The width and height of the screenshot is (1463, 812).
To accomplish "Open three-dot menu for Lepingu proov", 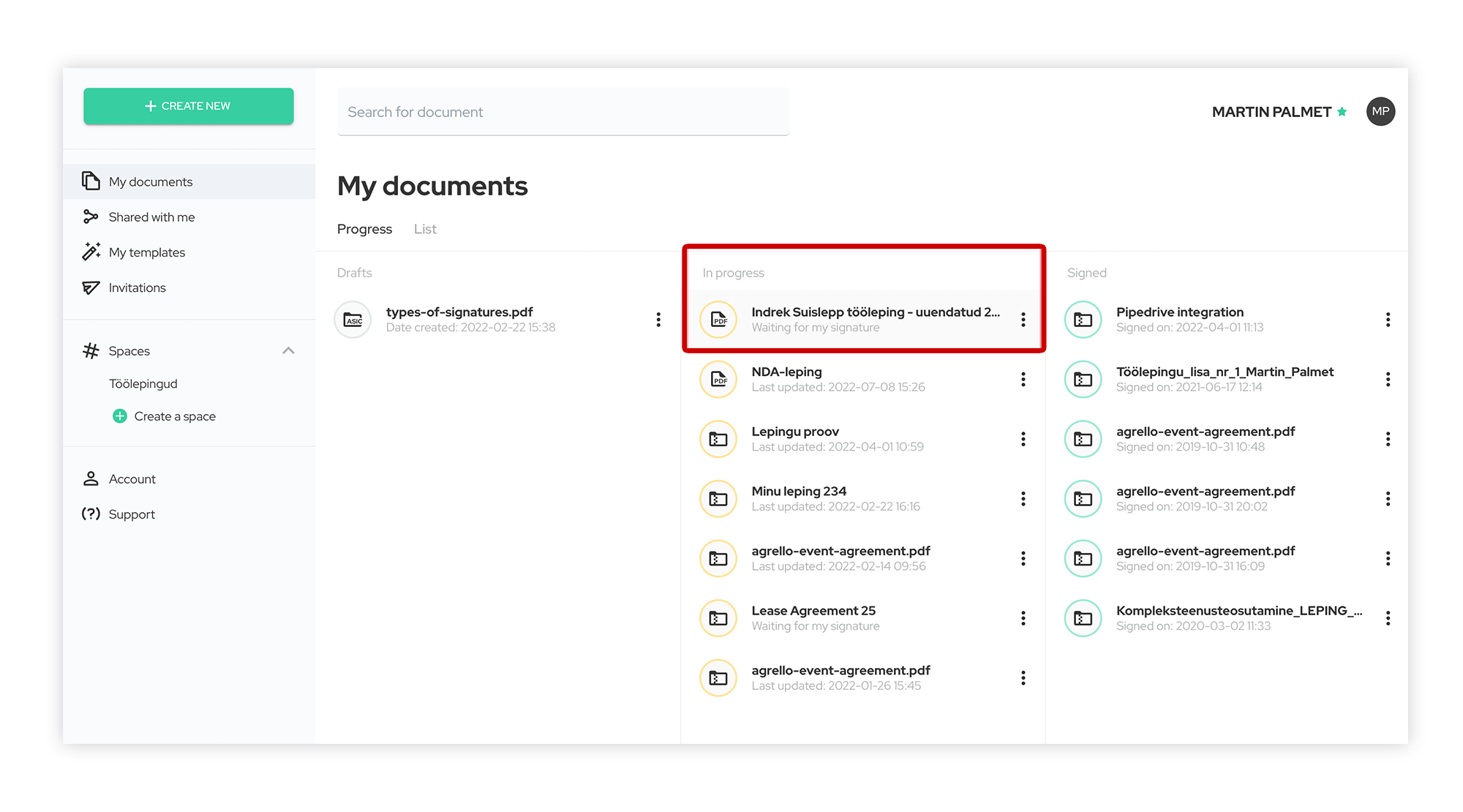I will coord(1023,439).
